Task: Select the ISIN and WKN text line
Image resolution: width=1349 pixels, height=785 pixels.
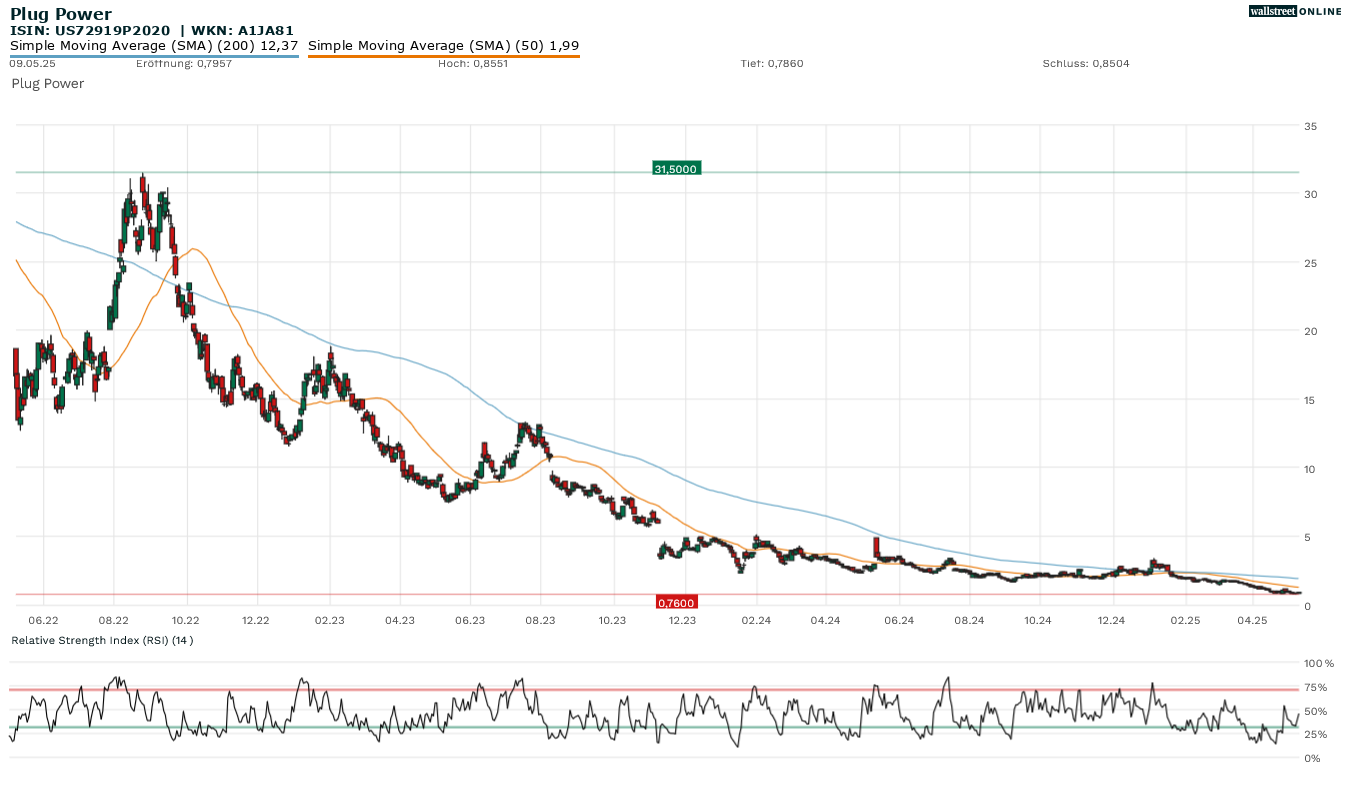Action: [x=152, y=30]
